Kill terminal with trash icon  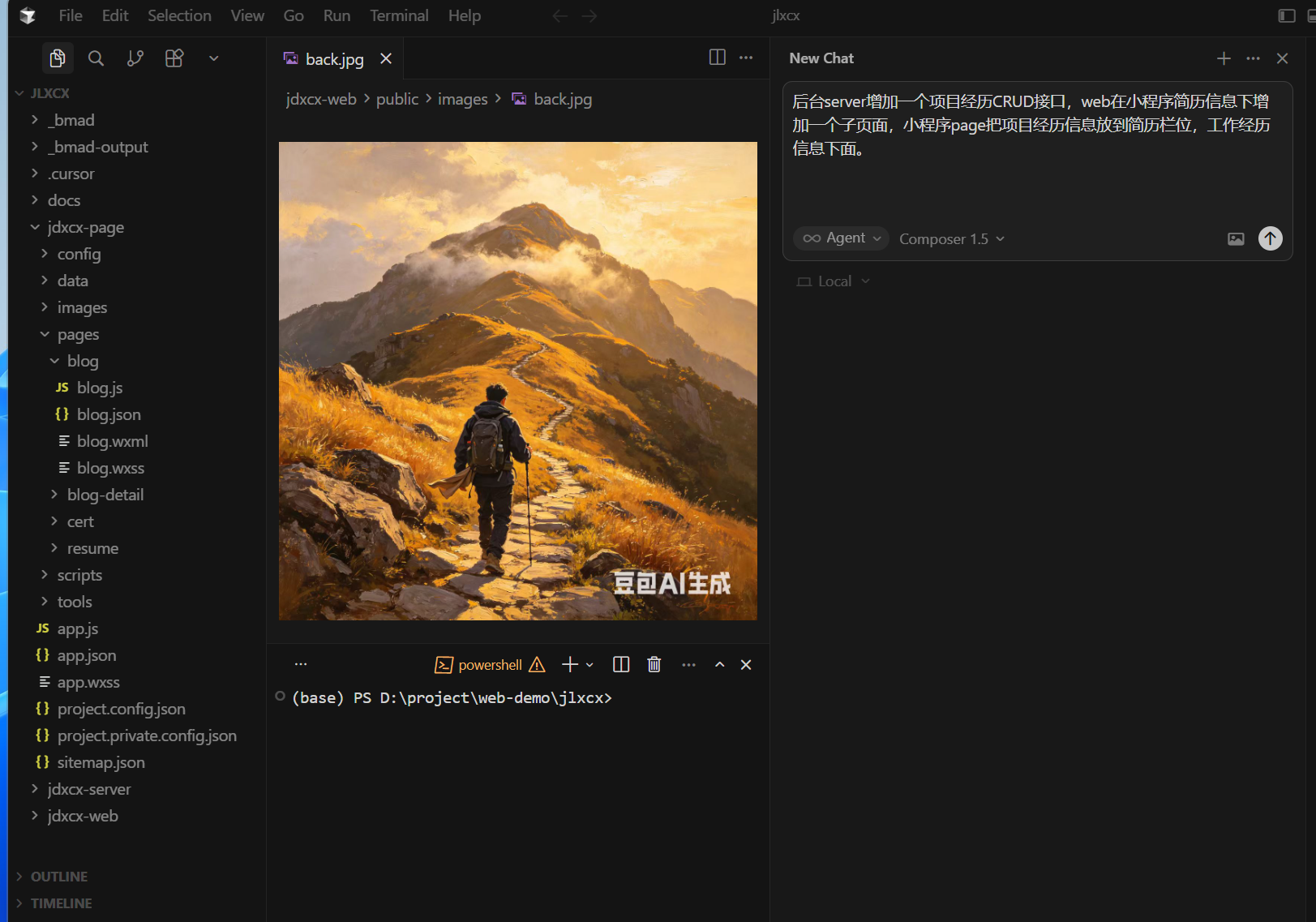(654, 665)
